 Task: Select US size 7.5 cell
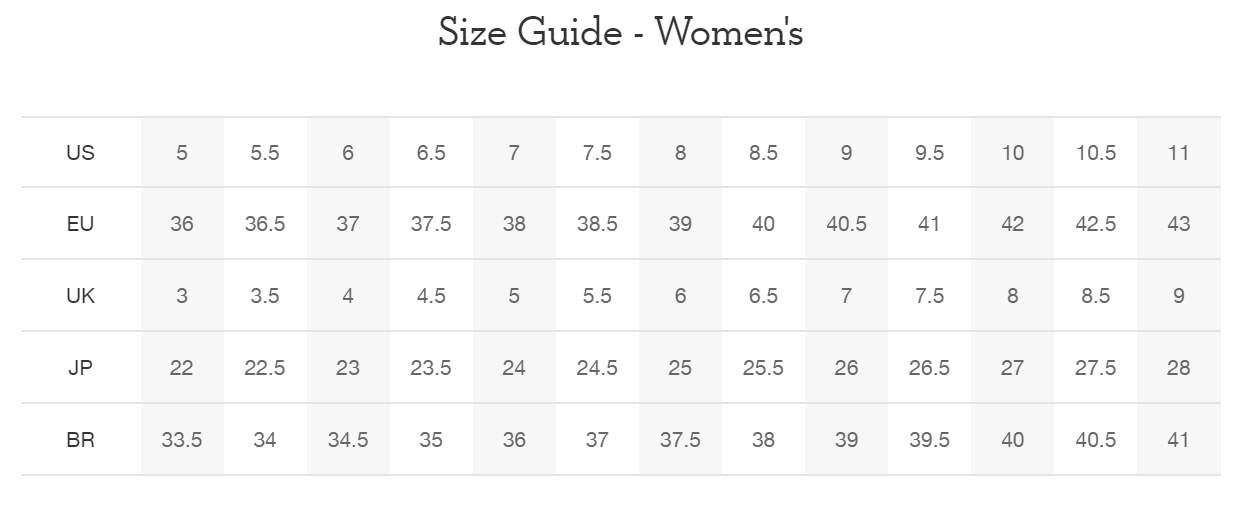(597, 153)
